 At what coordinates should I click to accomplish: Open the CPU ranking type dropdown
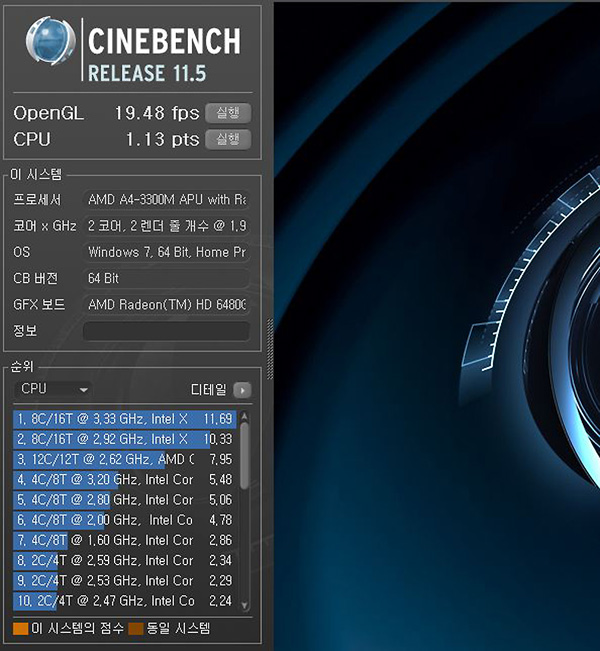[x=54, y=389]
